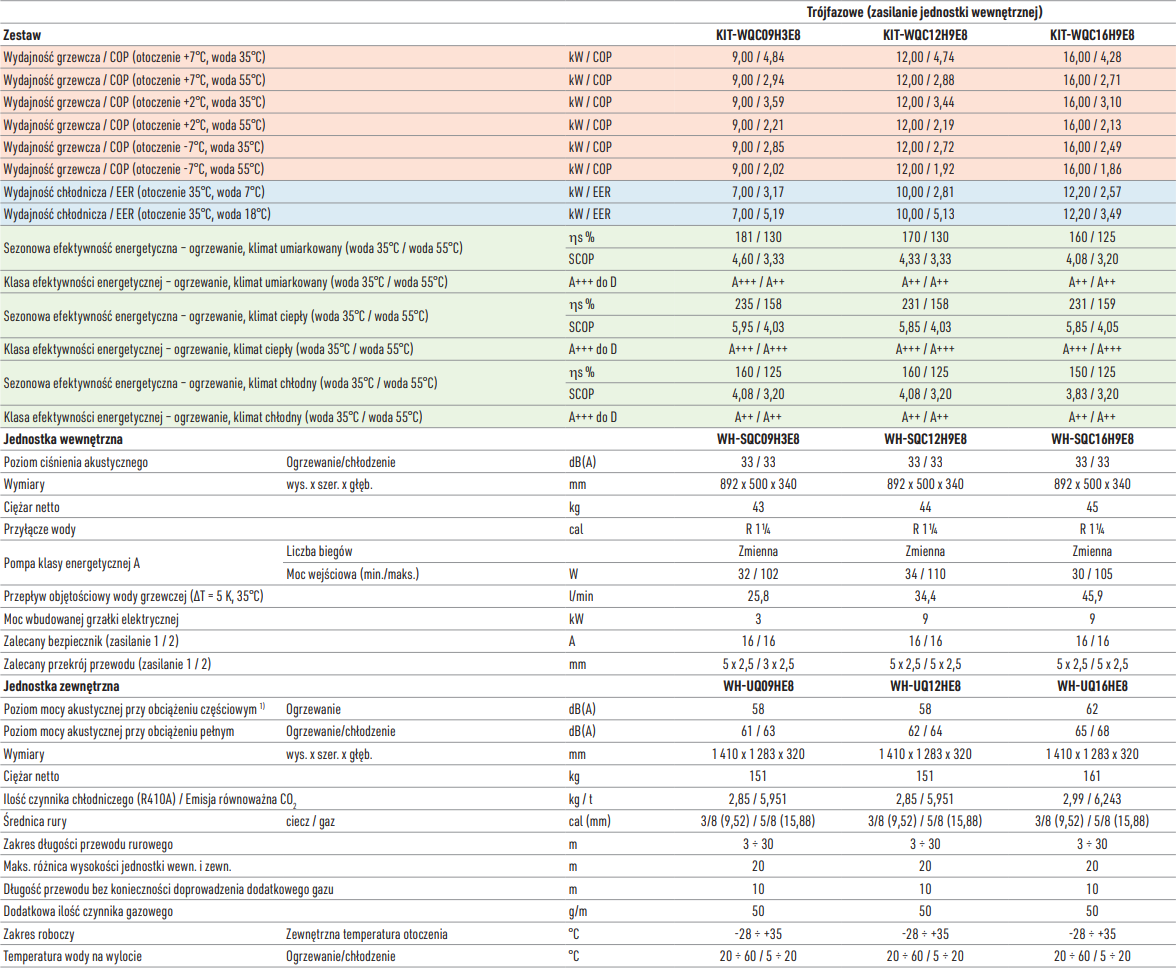Select the SCOP value 5,85 / 4,05
This screenshot has height=970, width=1176.
coord(1092,326)
